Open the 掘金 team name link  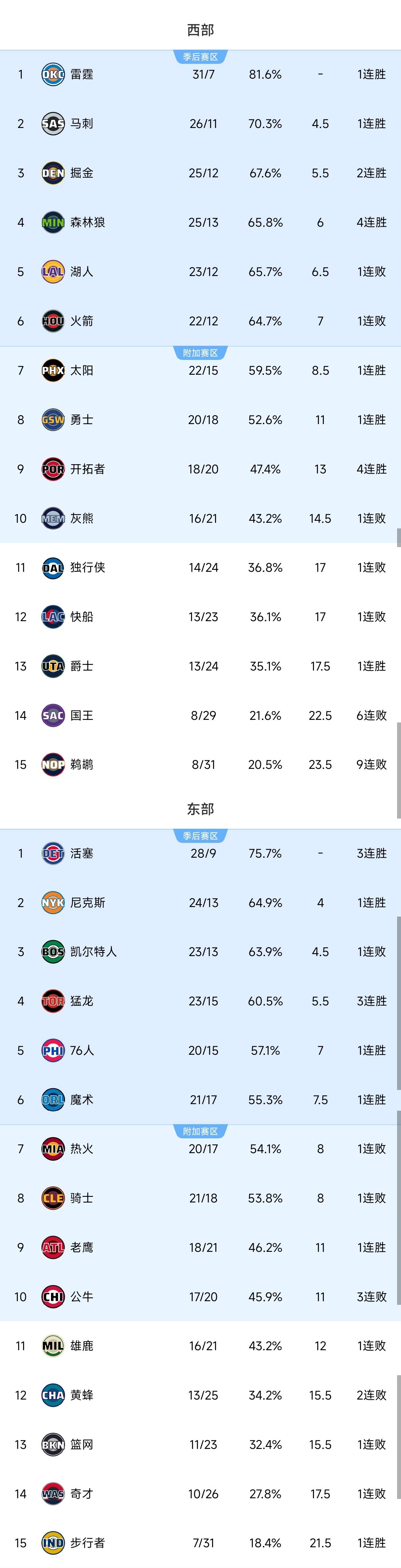pyautogui.click(x=82, y=173)
